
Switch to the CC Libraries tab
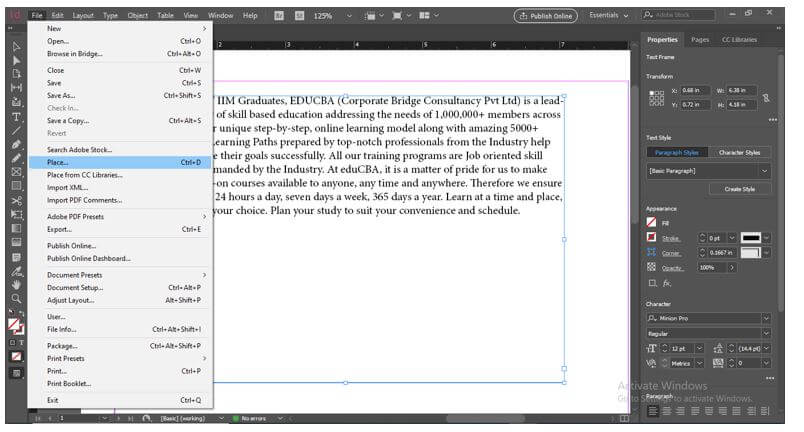pos(739,40)
